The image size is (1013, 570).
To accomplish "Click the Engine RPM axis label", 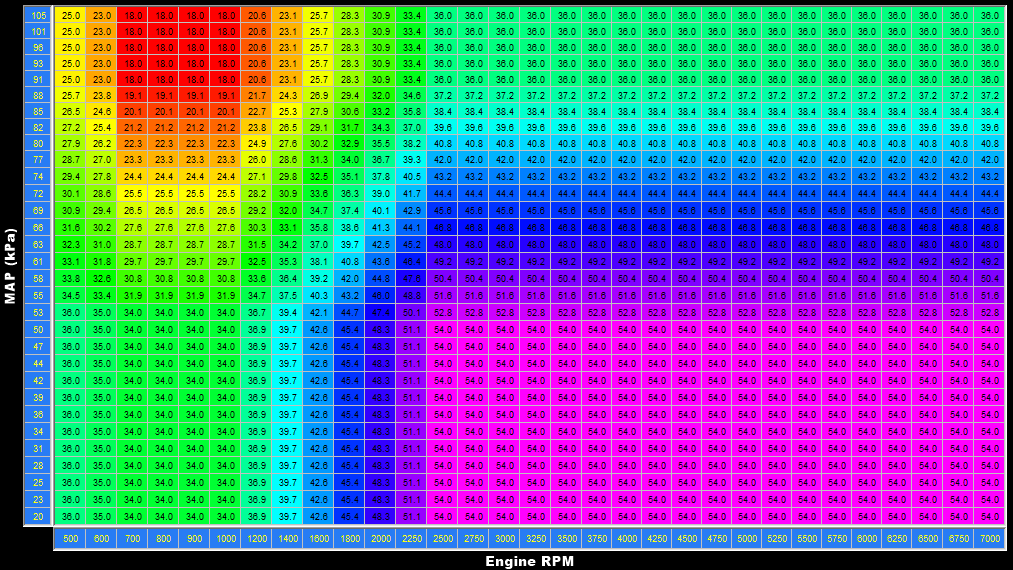I will [529, 561].
